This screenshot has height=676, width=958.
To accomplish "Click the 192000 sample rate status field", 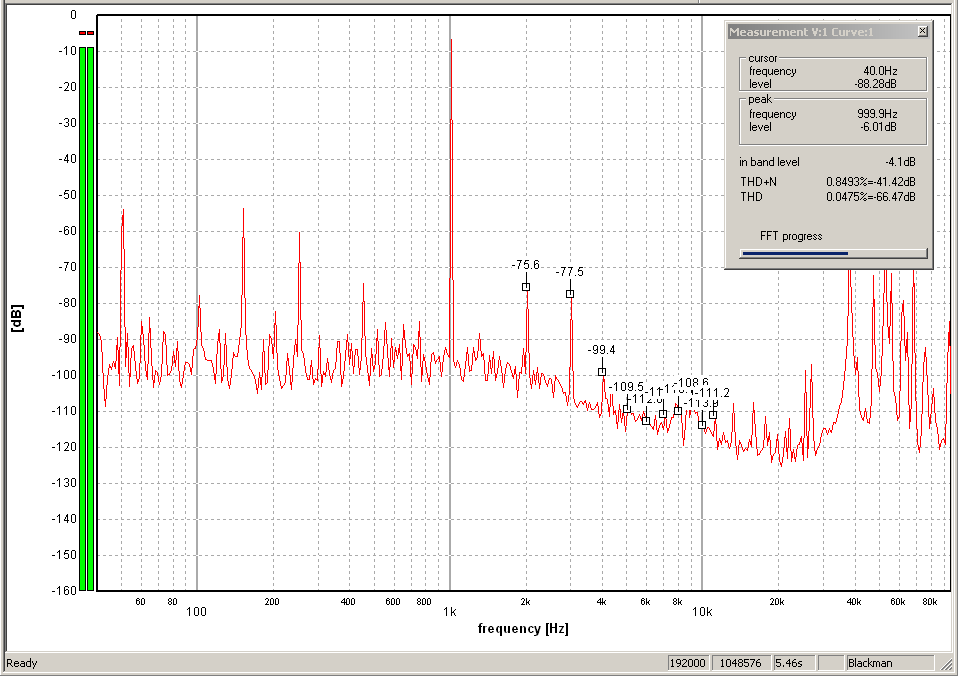I will pos(689,663).
